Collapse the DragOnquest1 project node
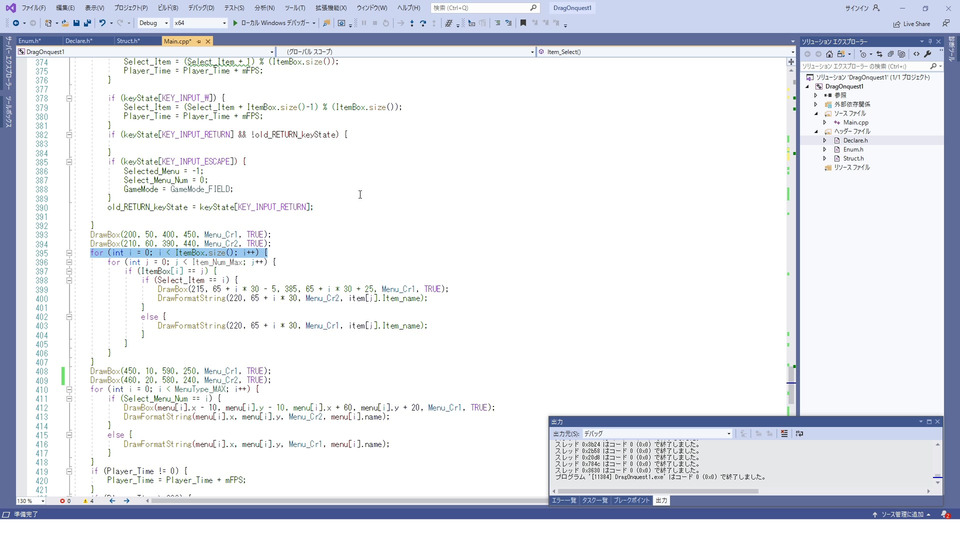The width and height of the screenshot is (960, 540). [808, 86]
